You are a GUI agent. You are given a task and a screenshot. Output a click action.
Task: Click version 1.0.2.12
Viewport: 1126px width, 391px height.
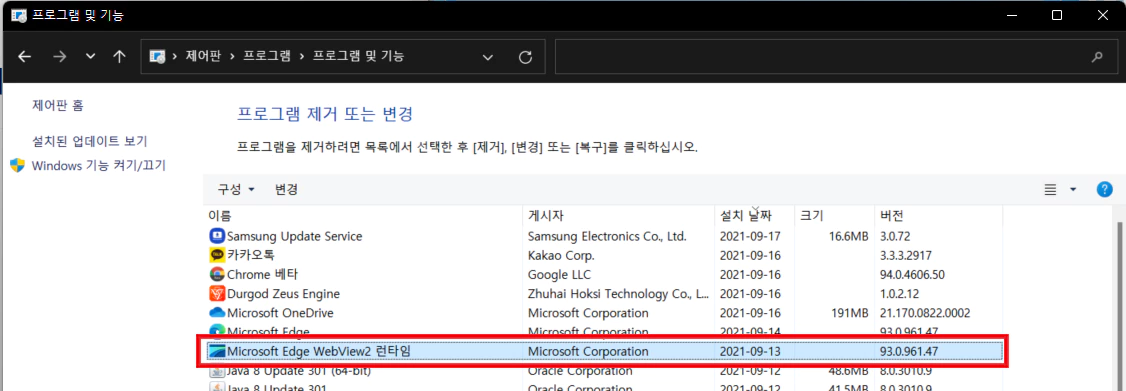point(899,294)
